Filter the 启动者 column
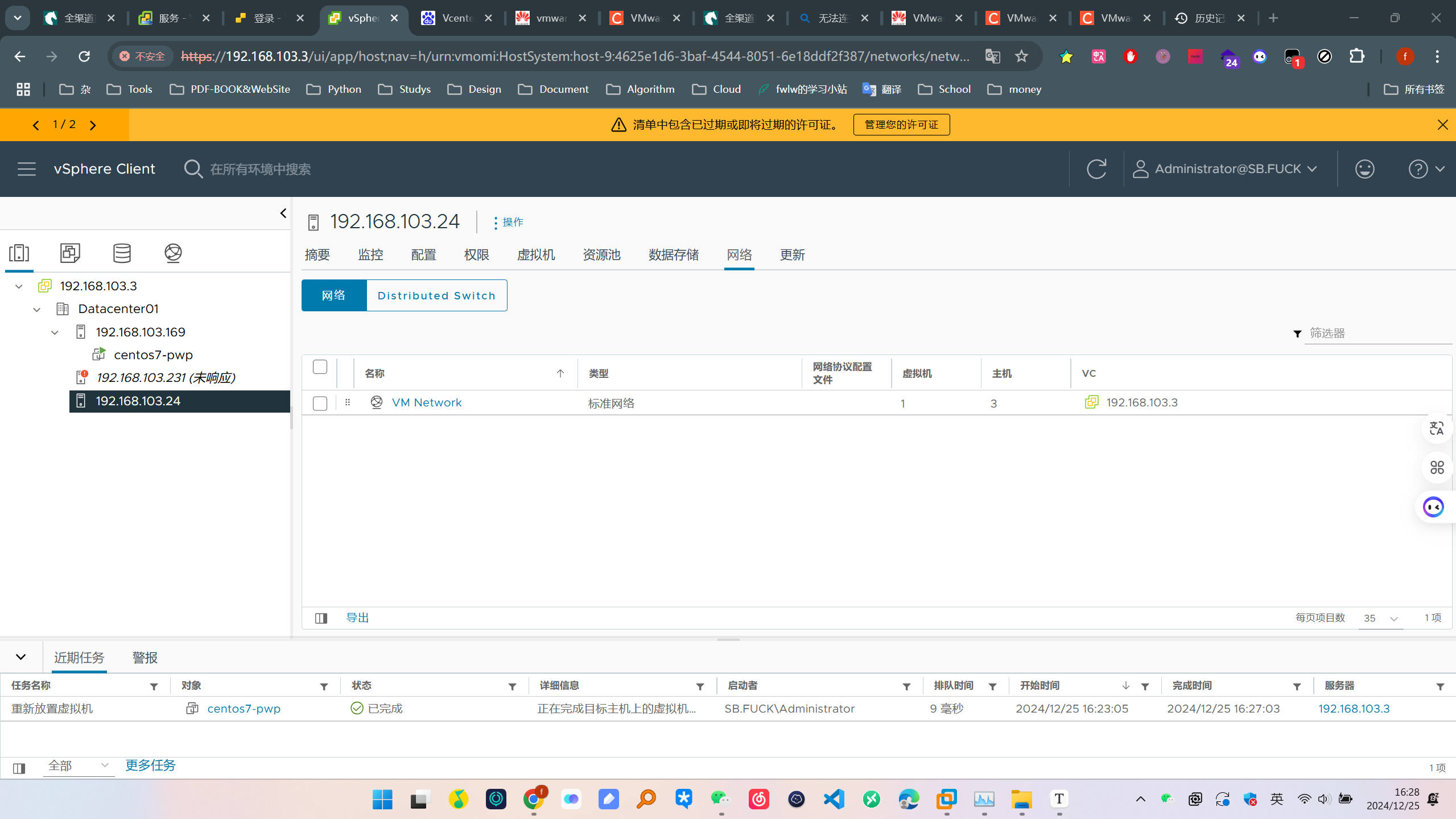Image resolution: width=1456 pixels, height=819 pixels. tap(906, 687)
